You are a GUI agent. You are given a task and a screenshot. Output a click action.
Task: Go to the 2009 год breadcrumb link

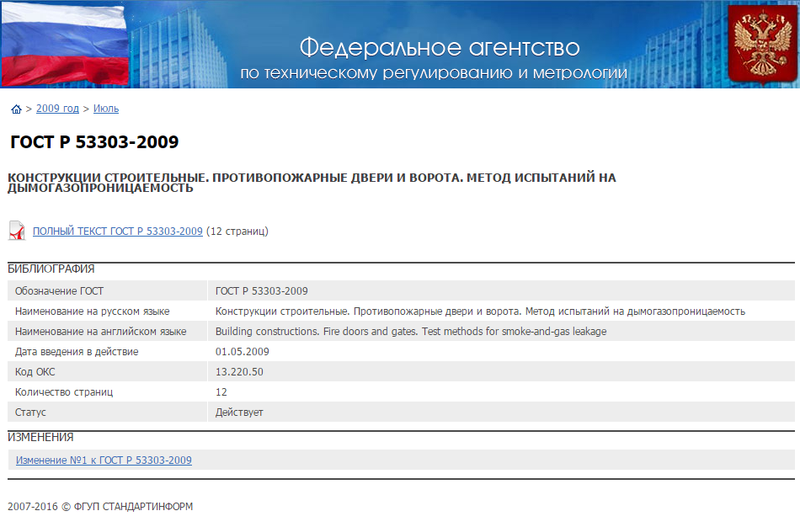pos(58,109)
